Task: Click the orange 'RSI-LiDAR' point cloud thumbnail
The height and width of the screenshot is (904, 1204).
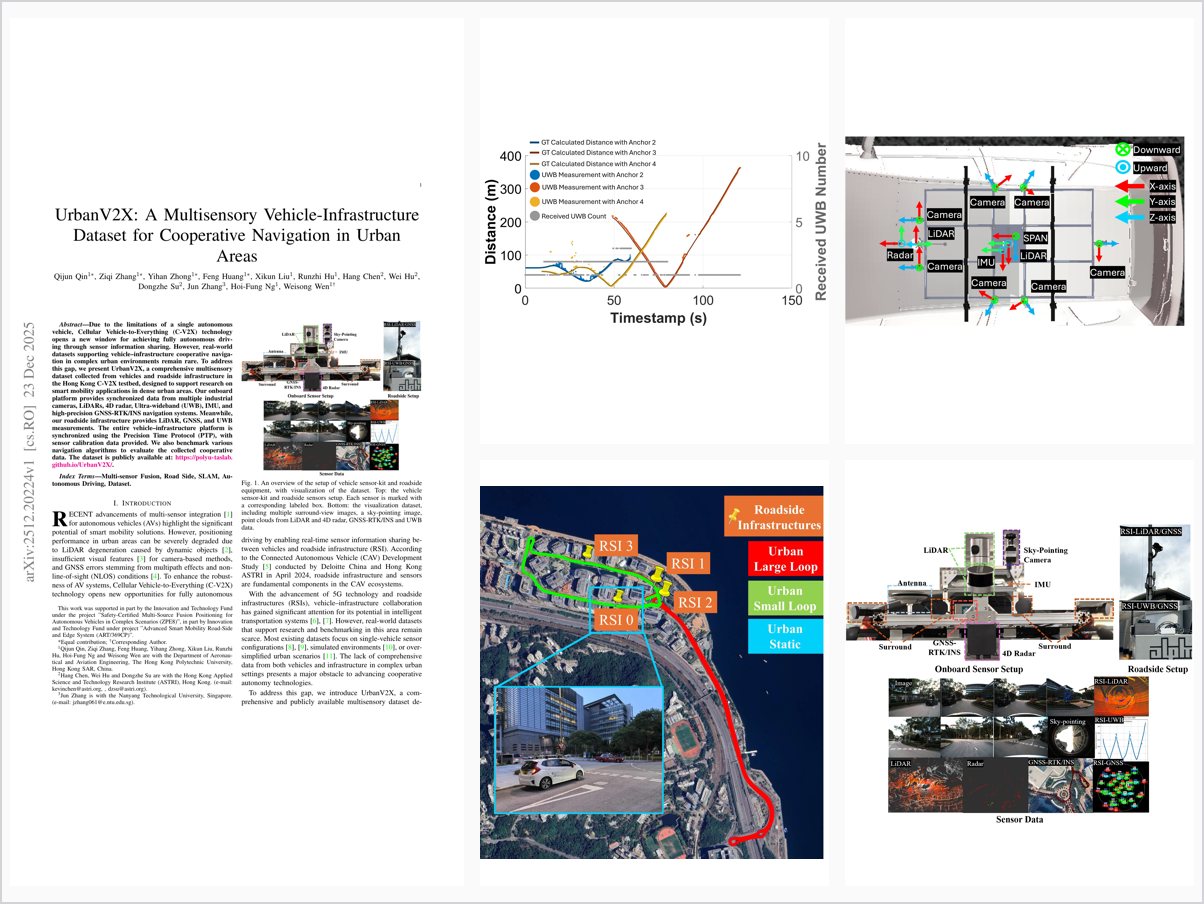Action: point(1121,696)
